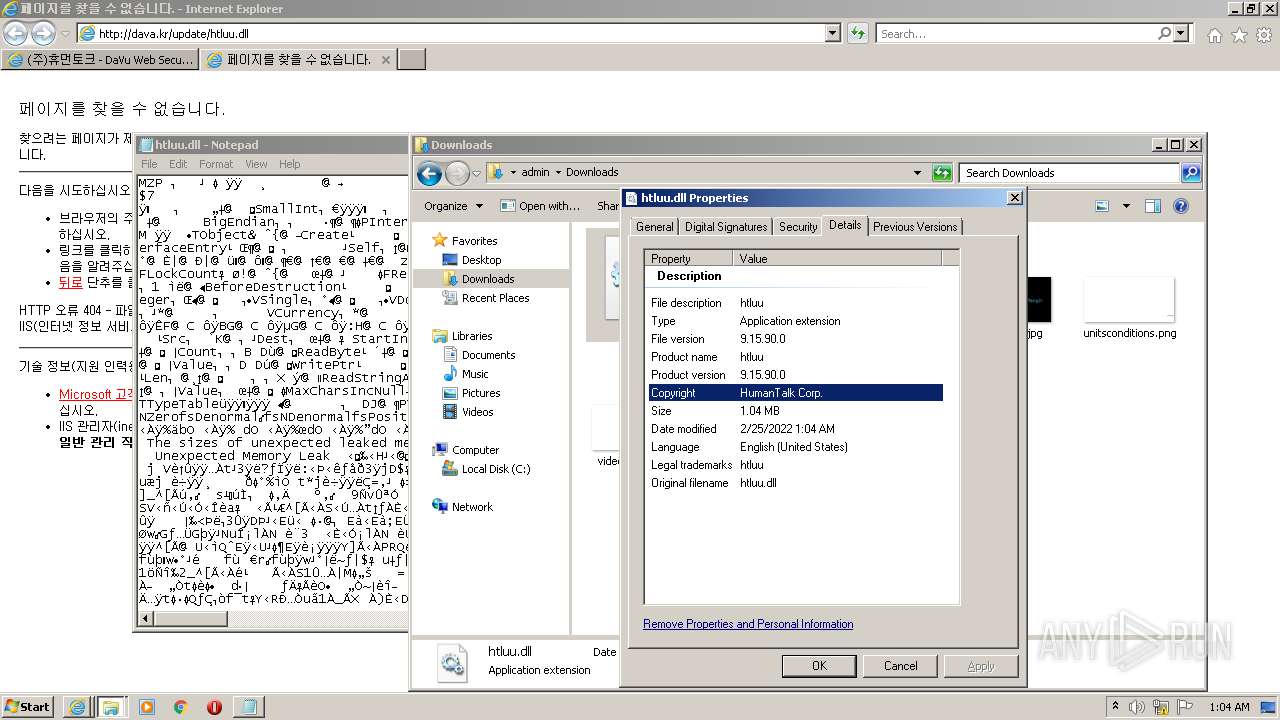Click the IE search magnifier icon
The height and width of the screenshot is (720, 1280).
coord(1164,33)
